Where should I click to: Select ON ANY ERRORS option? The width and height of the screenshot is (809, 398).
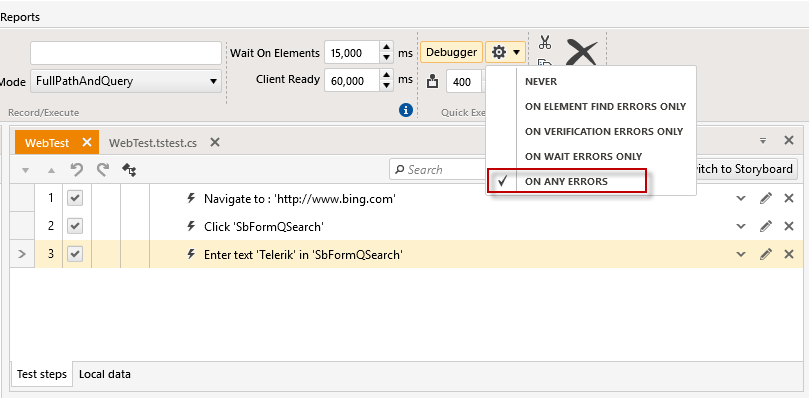(x=567, y=181)
